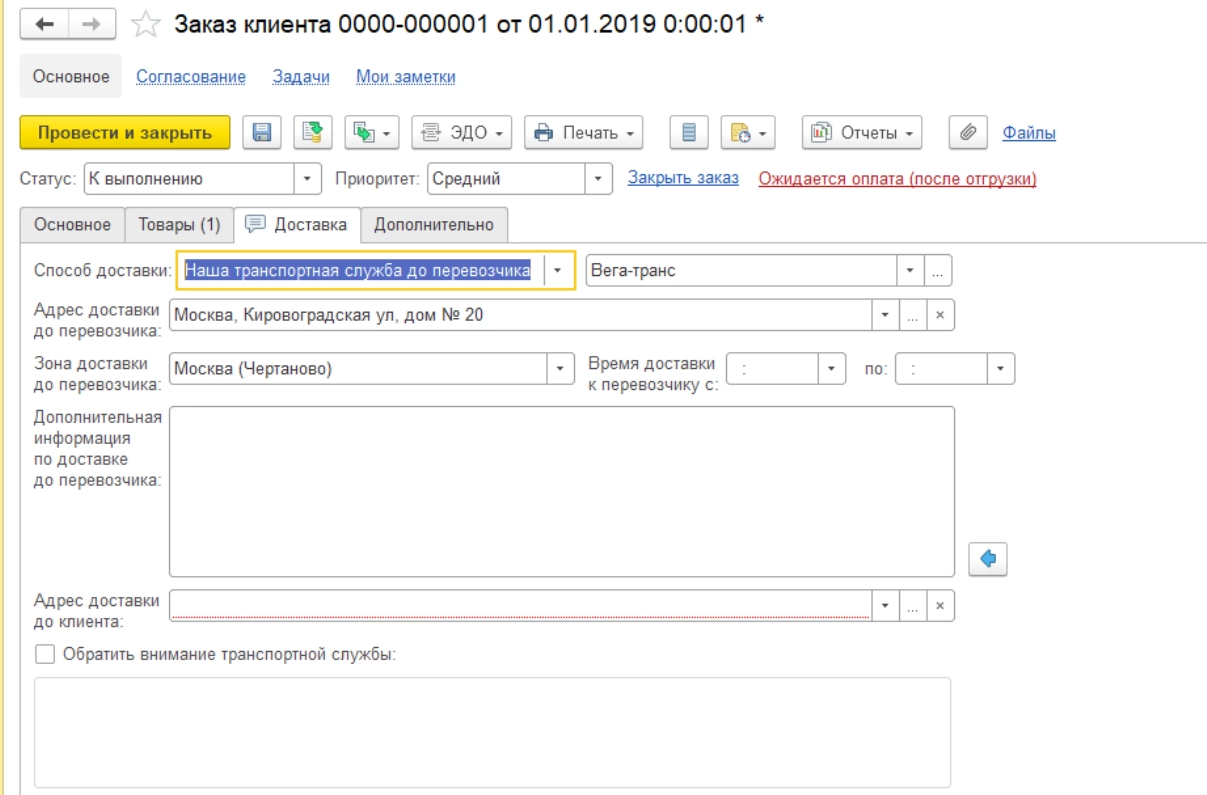
Task: Open the Согласование section
Action: [x=191, y=77]
